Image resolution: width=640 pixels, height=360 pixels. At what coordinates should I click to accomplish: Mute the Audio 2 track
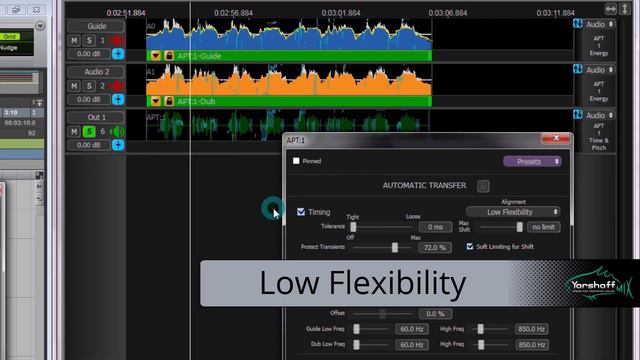click(74, 86)
